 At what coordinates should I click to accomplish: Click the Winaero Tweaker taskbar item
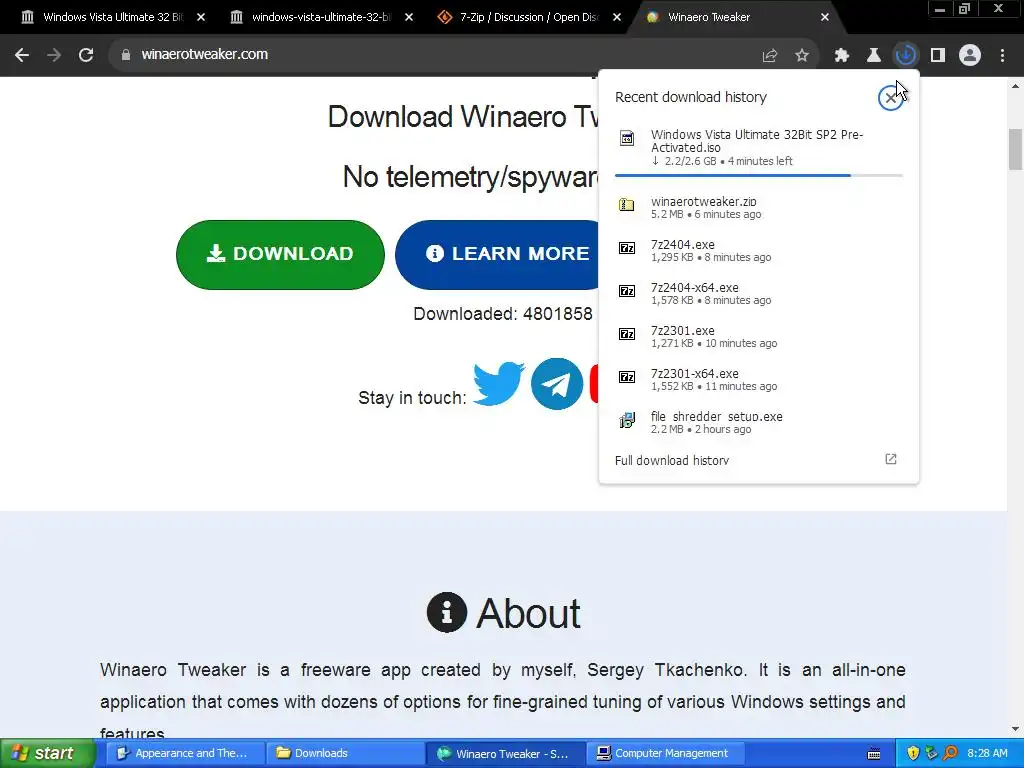(505, 753)
